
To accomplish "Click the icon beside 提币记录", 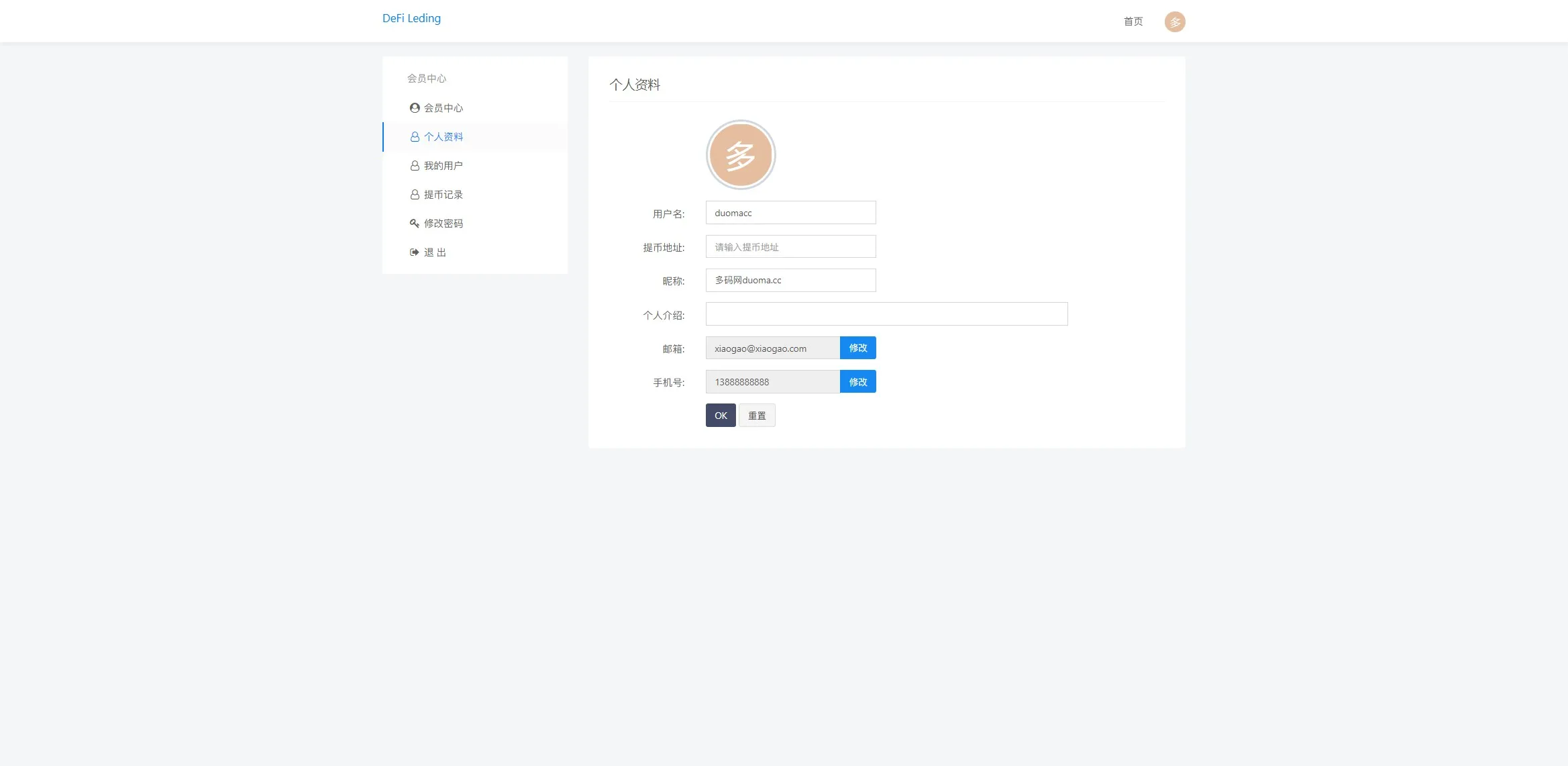I will tap(415, 195).
